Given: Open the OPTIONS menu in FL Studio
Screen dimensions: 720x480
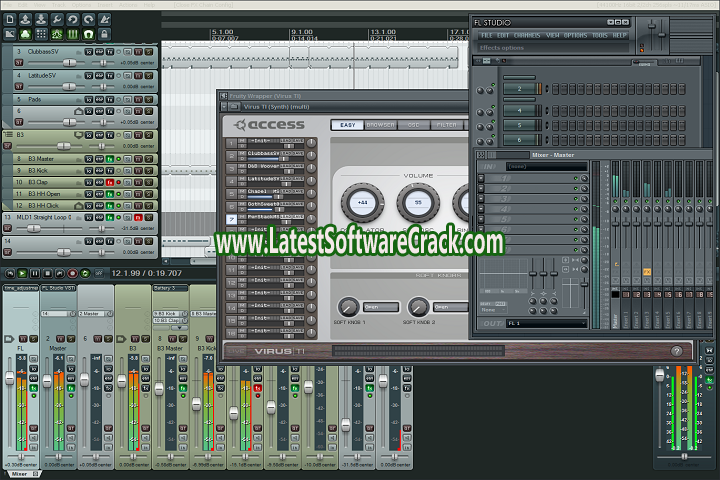Looking at the screenshot, I should coord(575,35).
